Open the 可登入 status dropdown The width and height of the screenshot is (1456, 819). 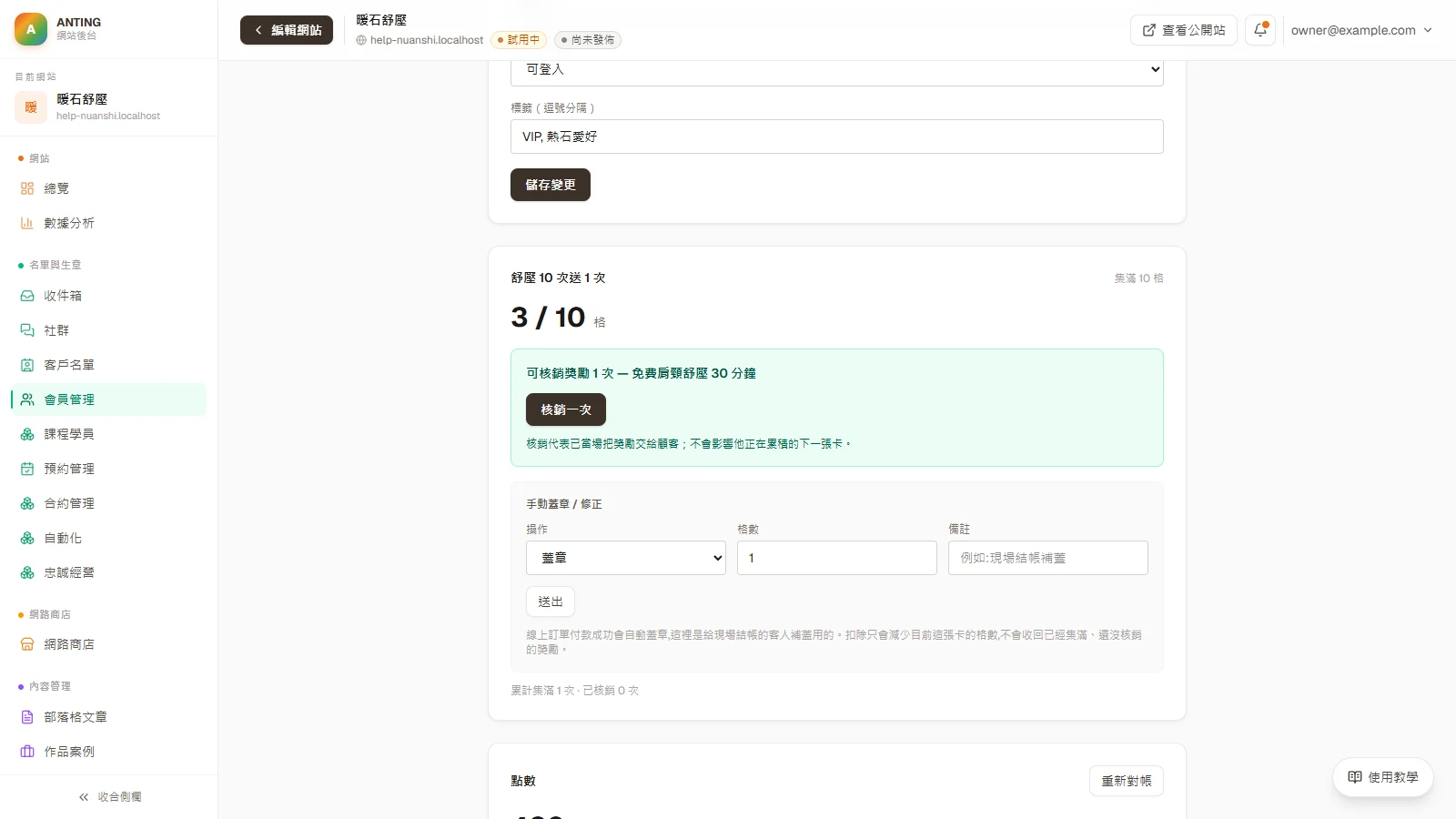tap(836, 70)
